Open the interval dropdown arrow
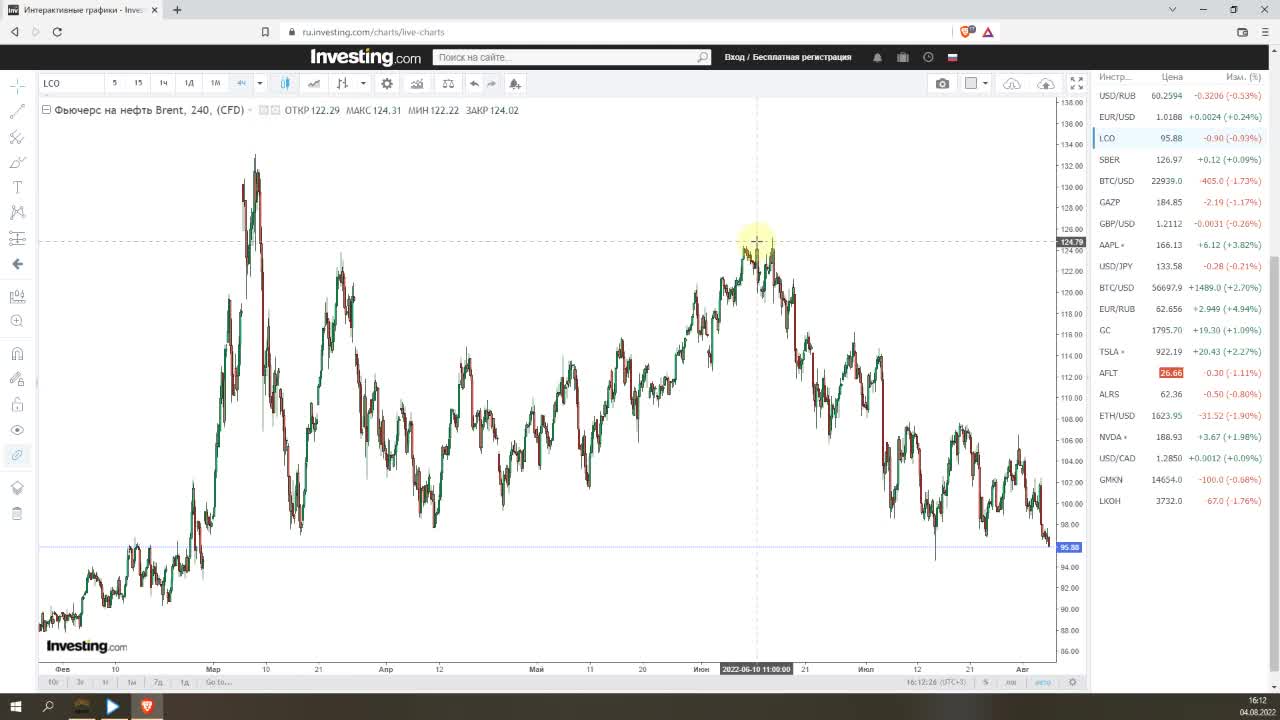 [x=260, y=83]
